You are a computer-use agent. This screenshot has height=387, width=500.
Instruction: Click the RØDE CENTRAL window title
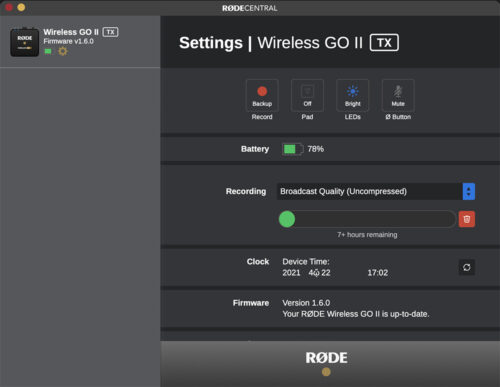250,8
